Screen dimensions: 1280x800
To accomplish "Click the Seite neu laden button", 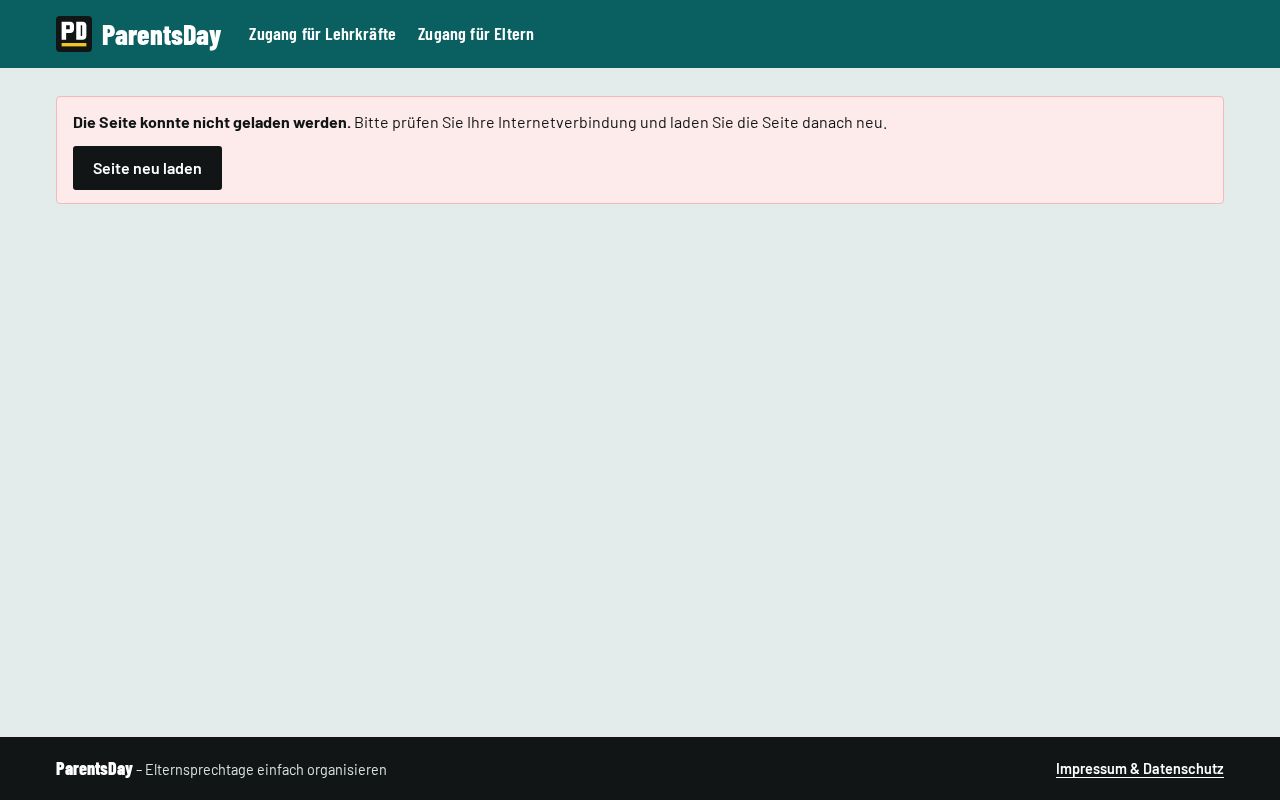I will (x=147, y=168).
